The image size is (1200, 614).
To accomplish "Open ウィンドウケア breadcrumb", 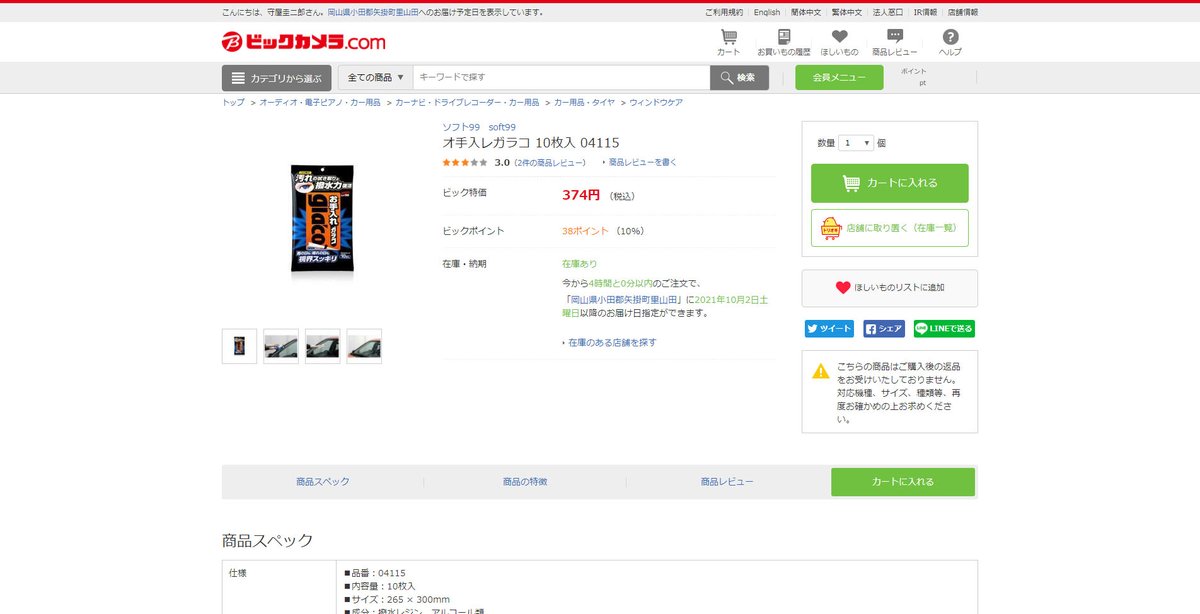I will (656, 103).
